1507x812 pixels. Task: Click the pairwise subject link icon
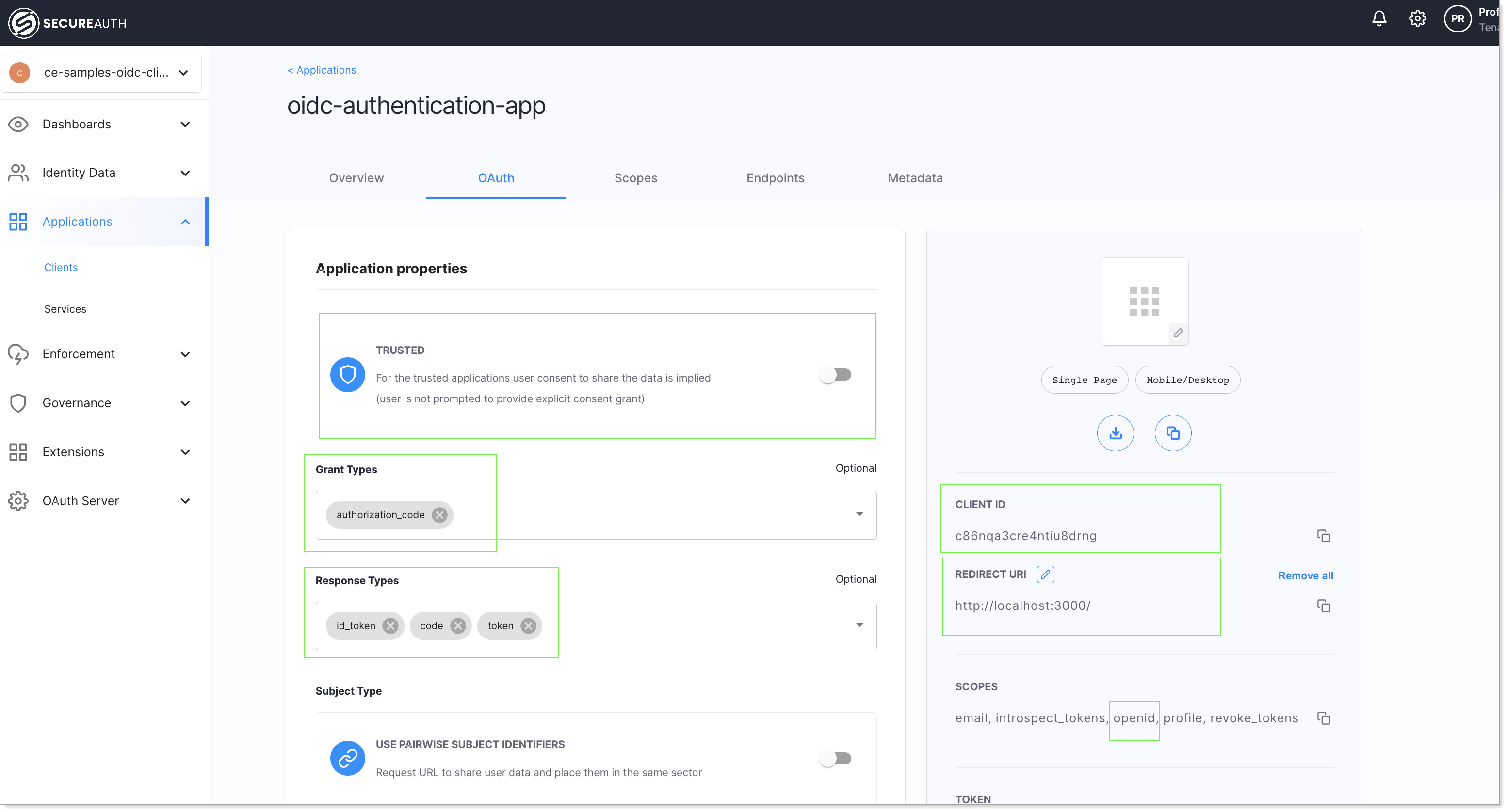point(347,758)
